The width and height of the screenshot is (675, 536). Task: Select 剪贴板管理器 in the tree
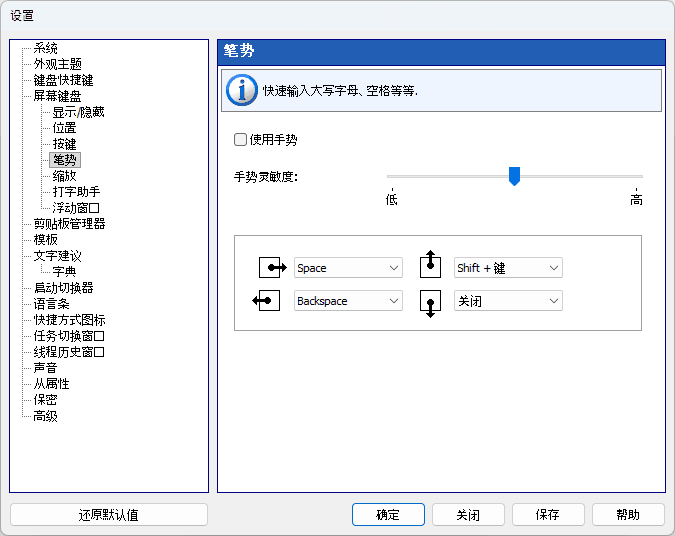click(x=69, y=224)
